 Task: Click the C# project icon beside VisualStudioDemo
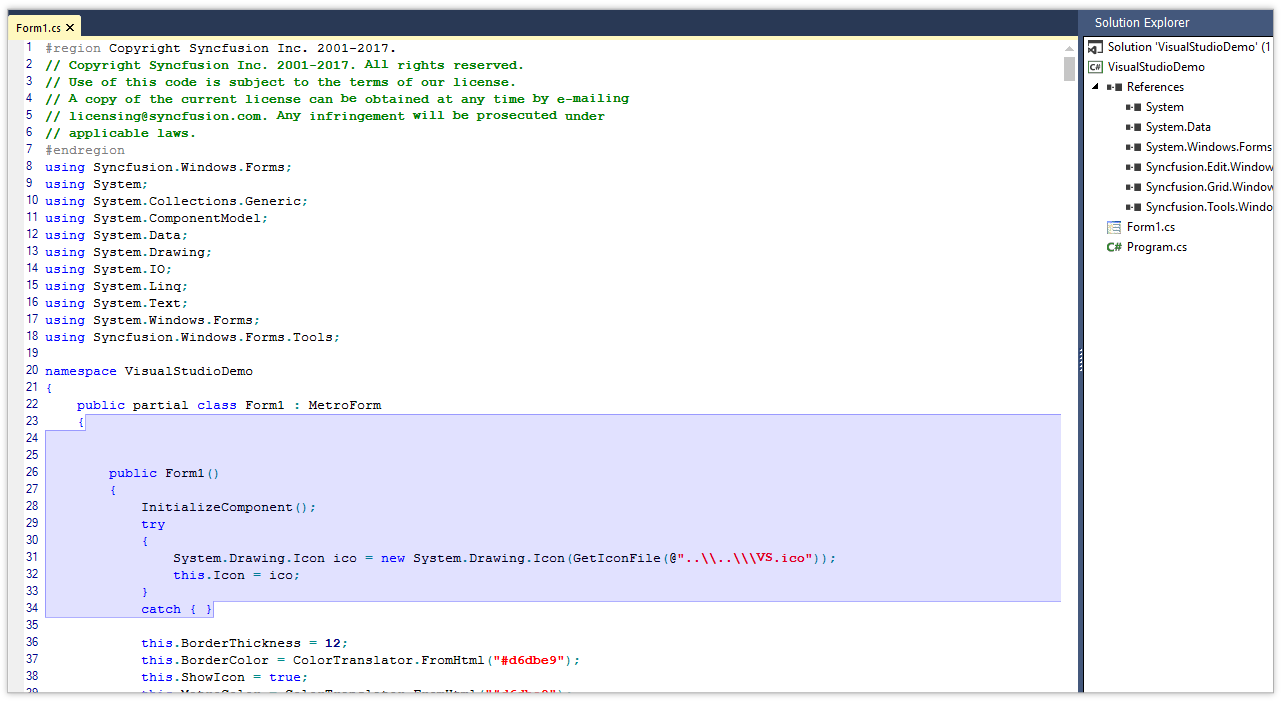(x=1095, y=67)
